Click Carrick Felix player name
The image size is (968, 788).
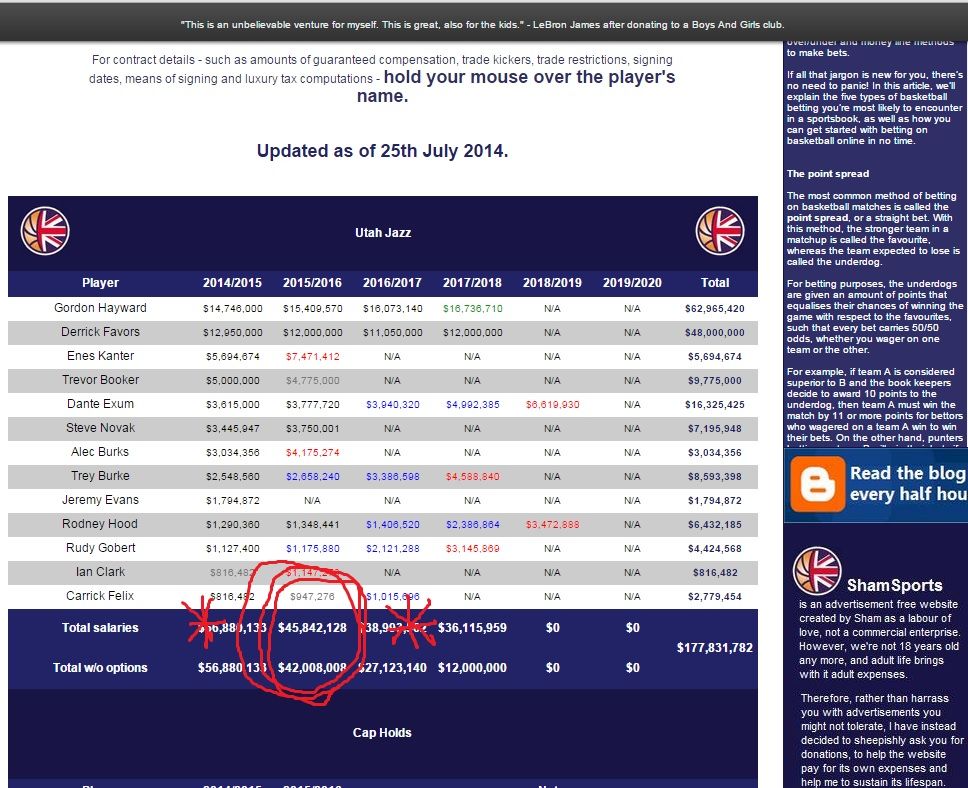(100, 596)
